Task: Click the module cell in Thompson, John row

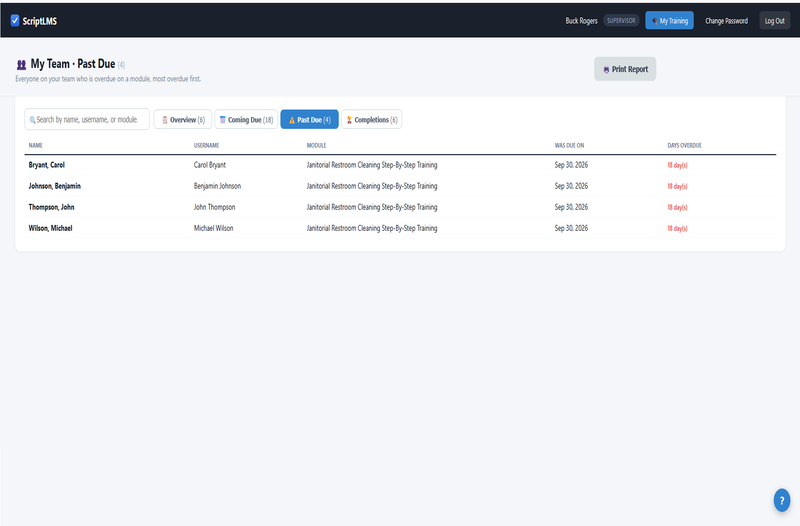Action: click(372, 207)
